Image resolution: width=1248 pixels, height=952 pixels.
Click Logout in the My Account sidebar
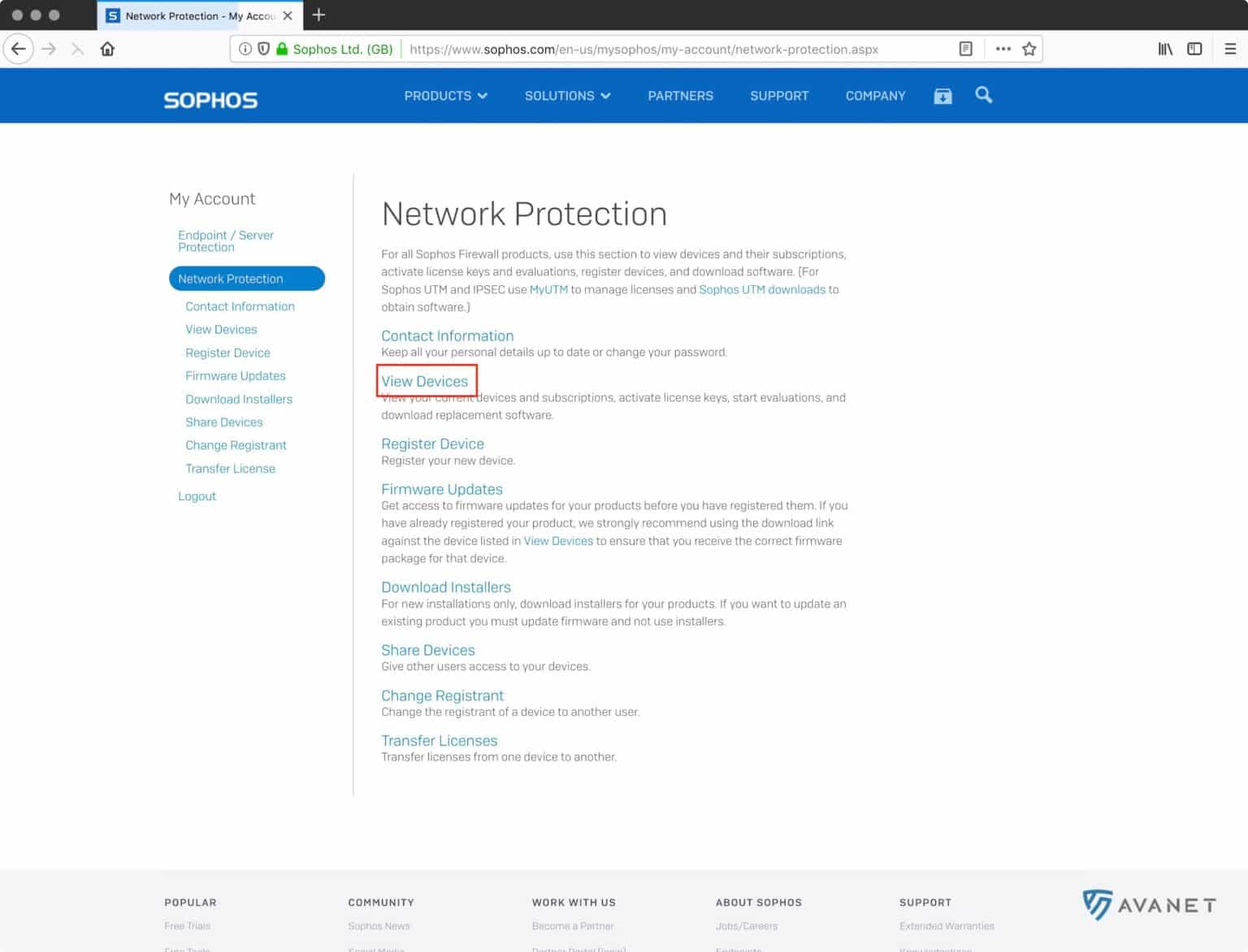[x=197, y=495]
